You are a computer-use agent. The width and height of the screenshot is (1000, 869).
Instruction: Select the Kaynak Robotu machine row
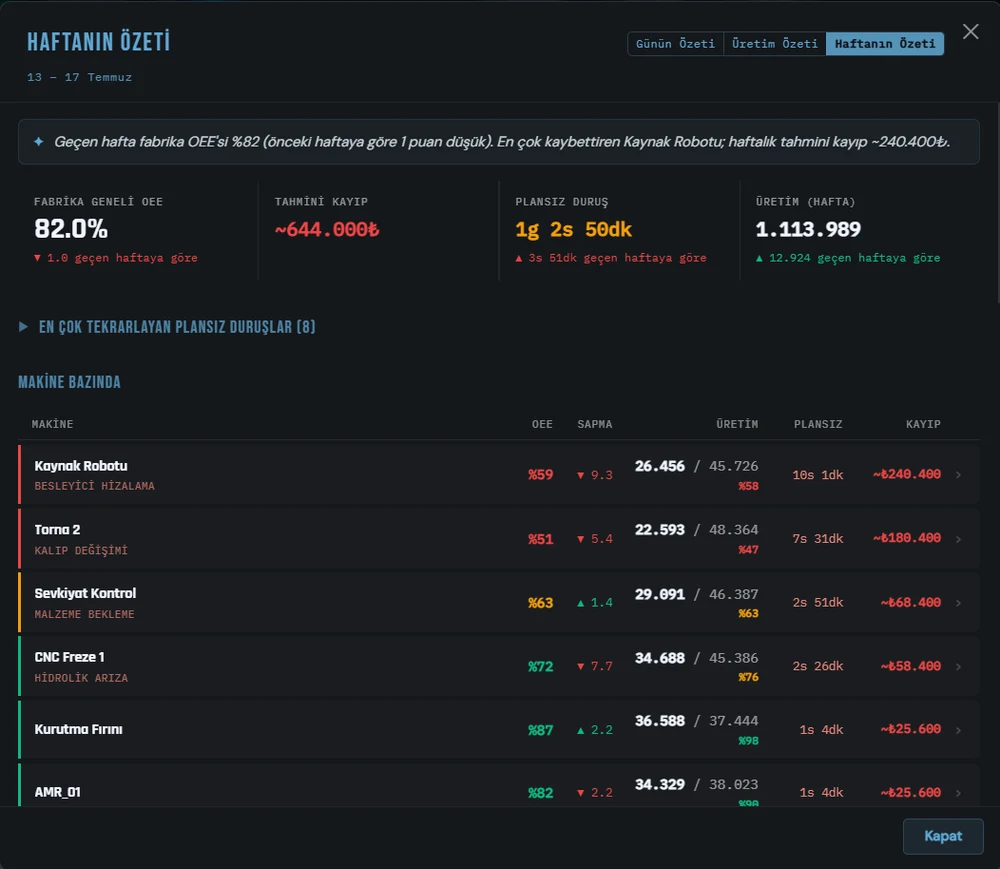(499, 475)
